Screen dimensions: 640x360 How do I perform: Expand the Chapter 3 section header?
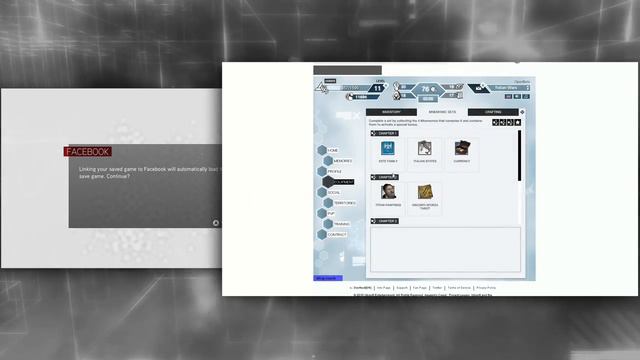(384, 221)
